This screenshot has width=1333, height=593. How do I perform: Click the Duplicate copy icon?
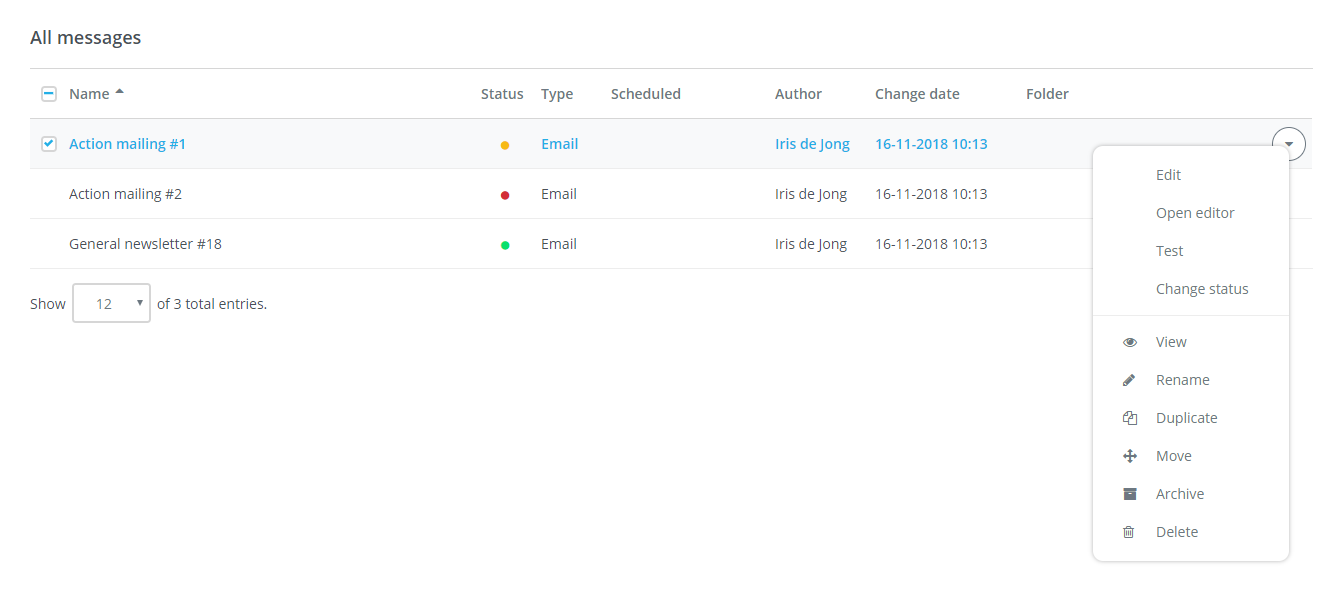point(1130,418)
